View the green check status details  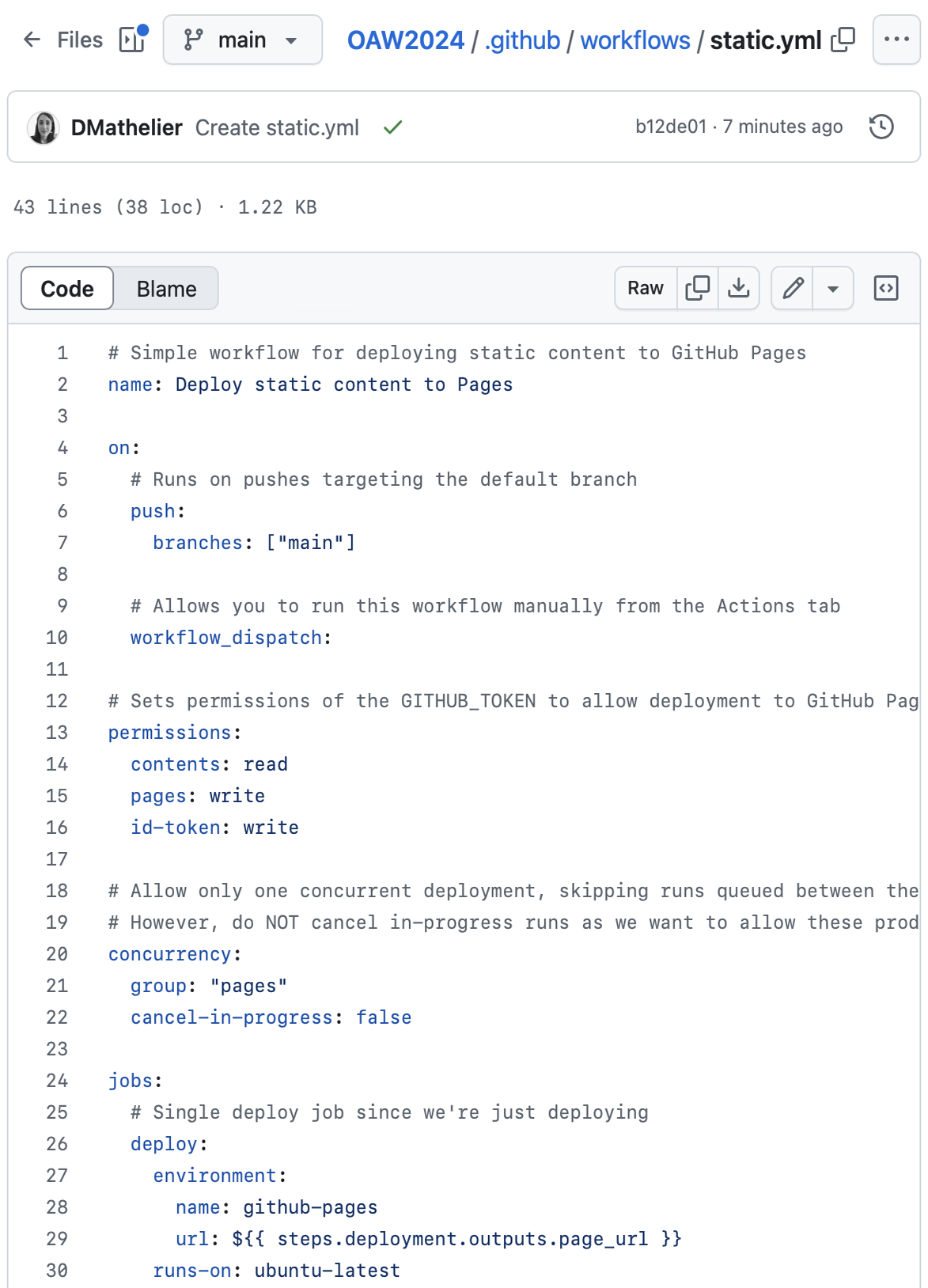pos(393,127)
